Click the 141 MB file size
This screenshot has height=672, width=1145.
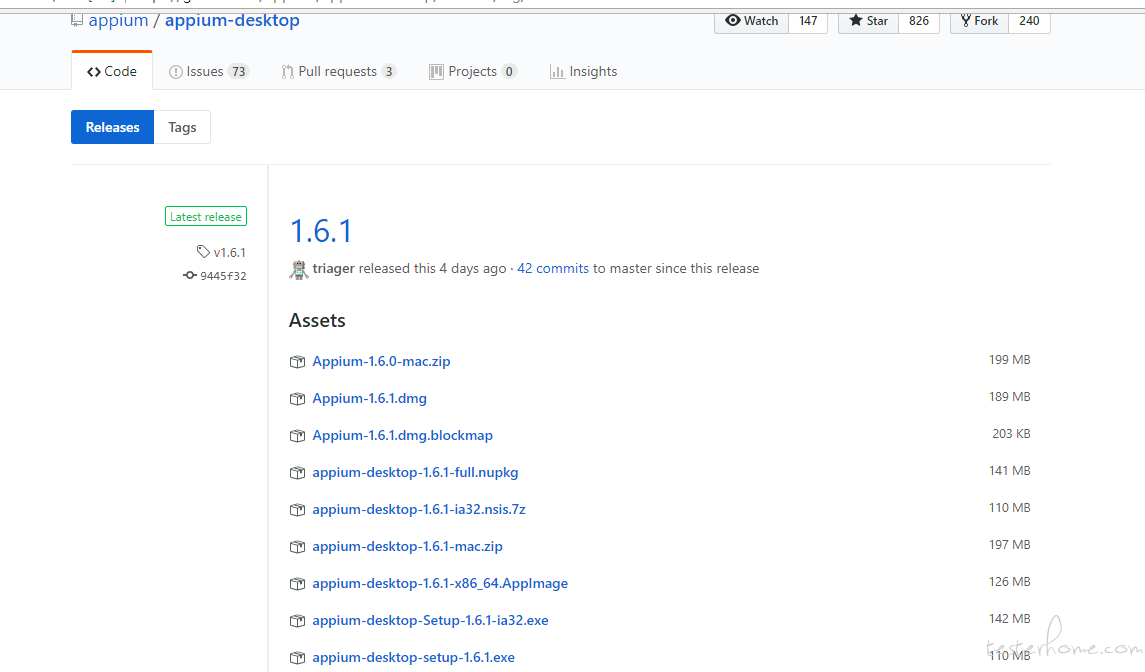pos(1010,471)
